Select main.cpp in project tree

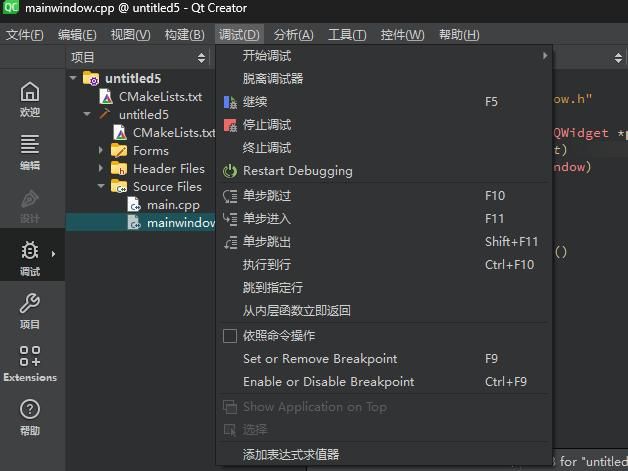(173, 205)
